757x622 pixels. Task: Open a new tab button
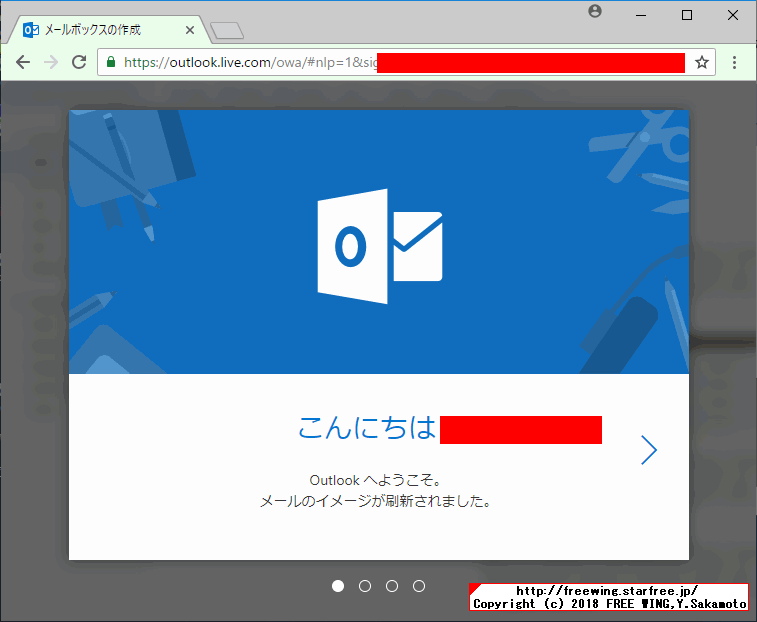coord(227,30)
